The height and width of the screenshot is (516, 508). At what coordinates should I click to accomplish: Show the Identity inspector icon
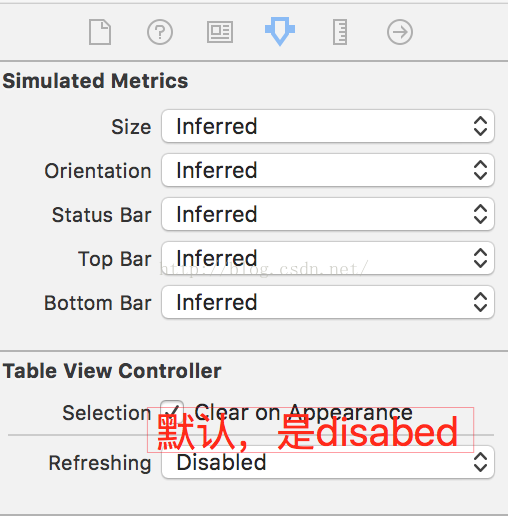point(220,32)
